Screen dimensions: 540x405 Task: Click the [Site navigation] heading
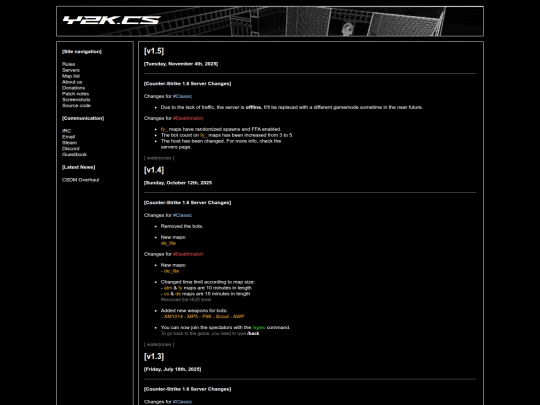tap(82, 52)
